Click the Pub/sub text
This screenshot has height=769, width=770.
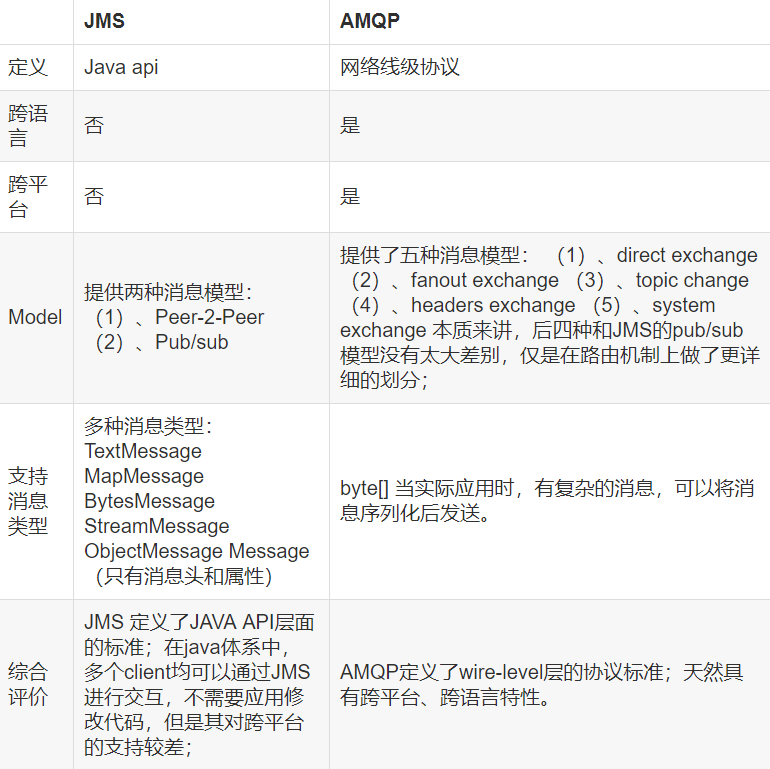coord(192,342)
